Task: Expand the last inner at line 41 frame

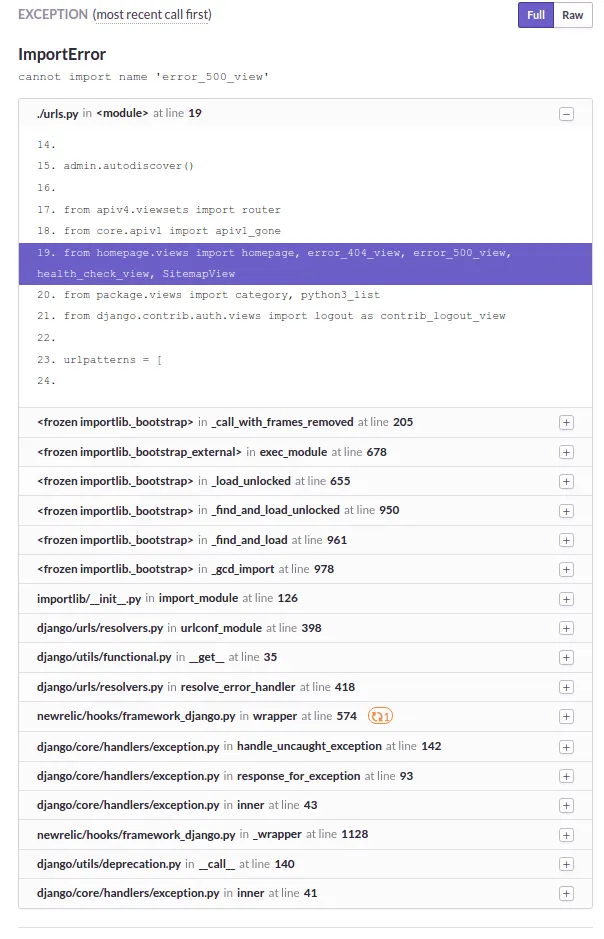Action: pos(566,893)
